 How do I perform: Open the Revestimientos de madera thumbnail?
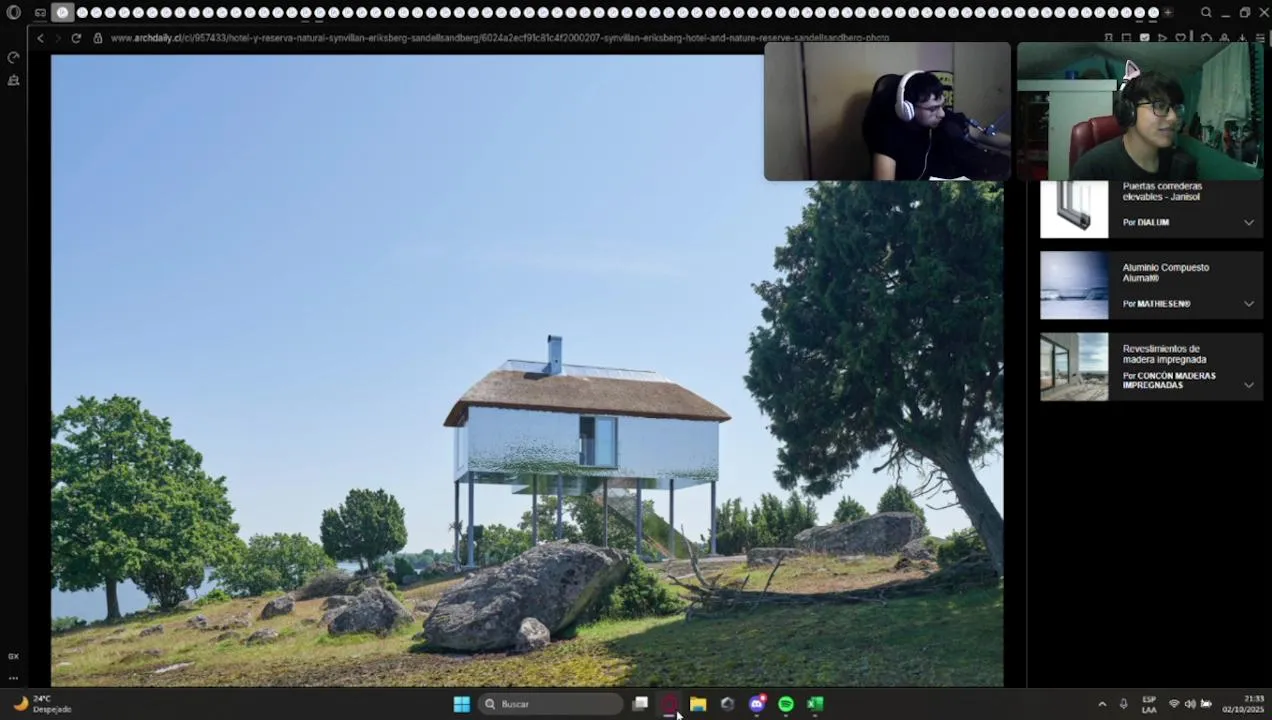tap(1074, 366)
